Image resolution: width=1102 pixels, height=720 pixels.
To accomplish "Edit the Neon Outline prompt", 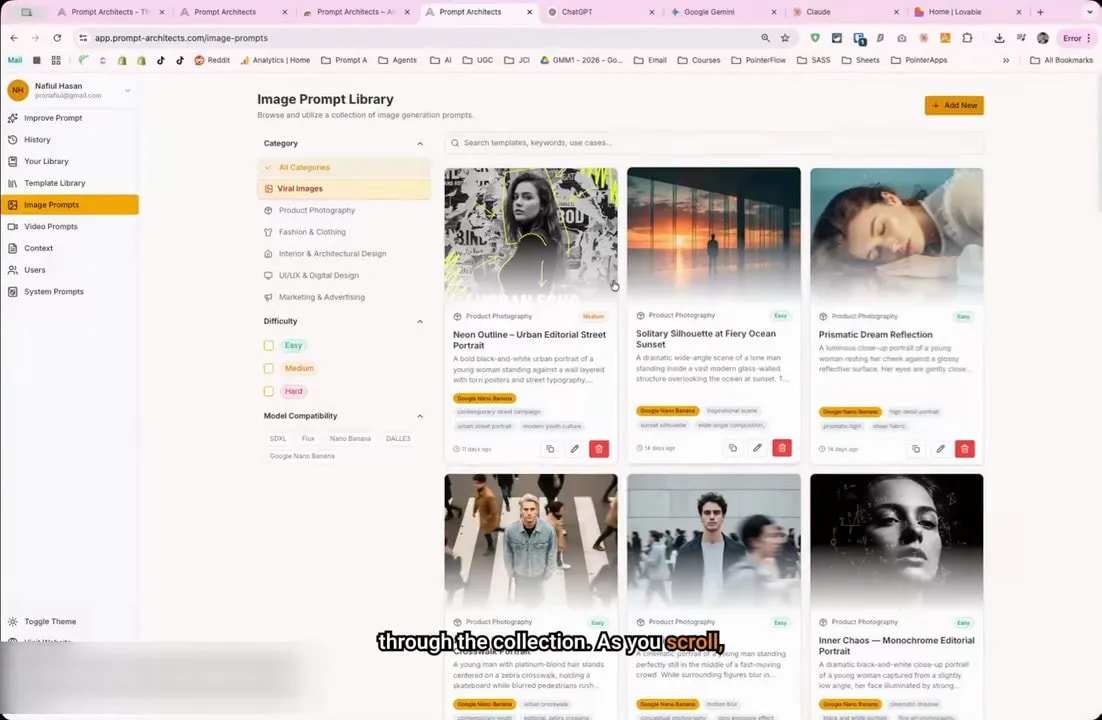I will click(575, 449).
